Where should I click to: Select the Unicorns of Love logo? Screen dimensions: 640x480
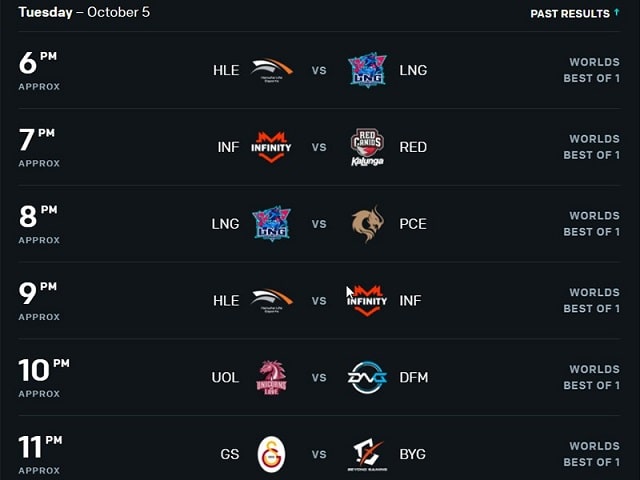point(271,378)
